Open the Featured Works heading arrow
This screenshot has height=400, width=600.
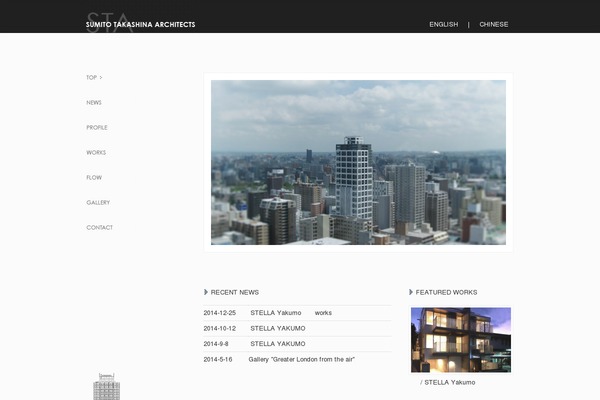[x=411, y=292]
